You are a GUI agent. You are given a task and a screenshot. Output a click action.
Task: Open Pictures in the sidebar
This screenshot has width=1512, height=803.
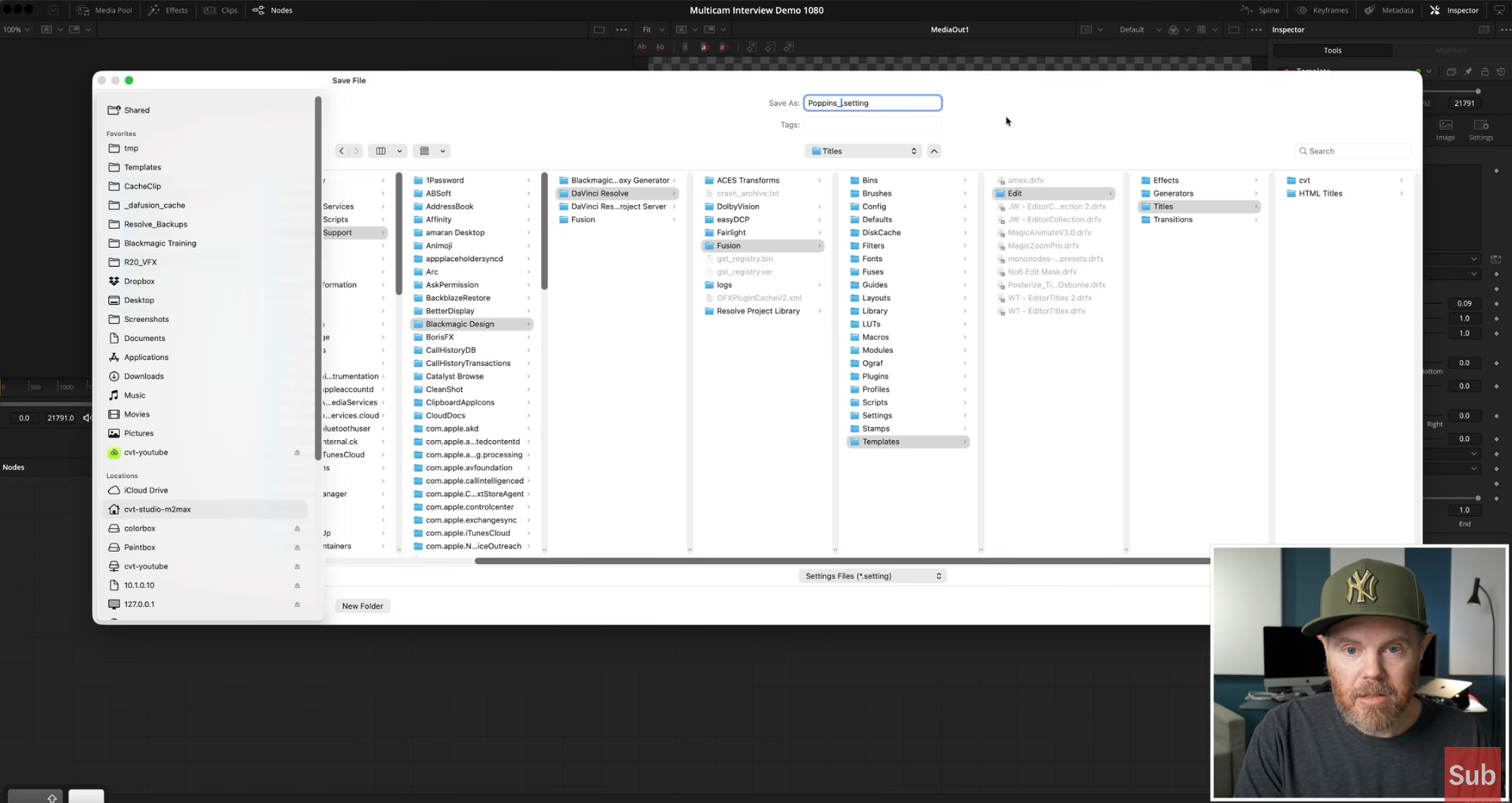[x=138, y=433]
